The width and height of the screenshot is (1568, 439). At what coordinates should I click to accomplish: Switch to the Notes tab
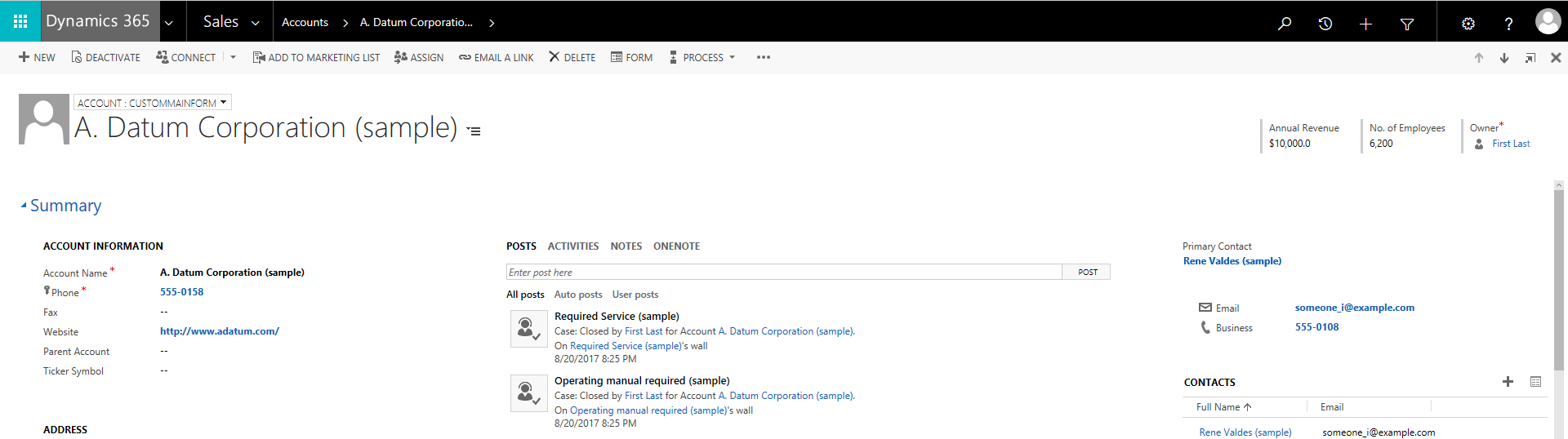click(626, 246)
